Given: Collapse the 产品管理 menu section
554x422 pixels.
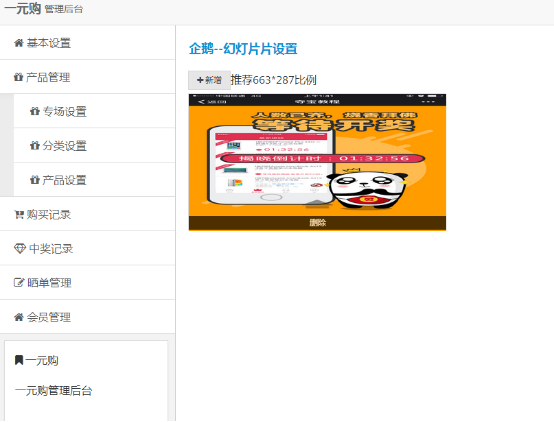Looking at the screenshot, I should click(88, 77).
